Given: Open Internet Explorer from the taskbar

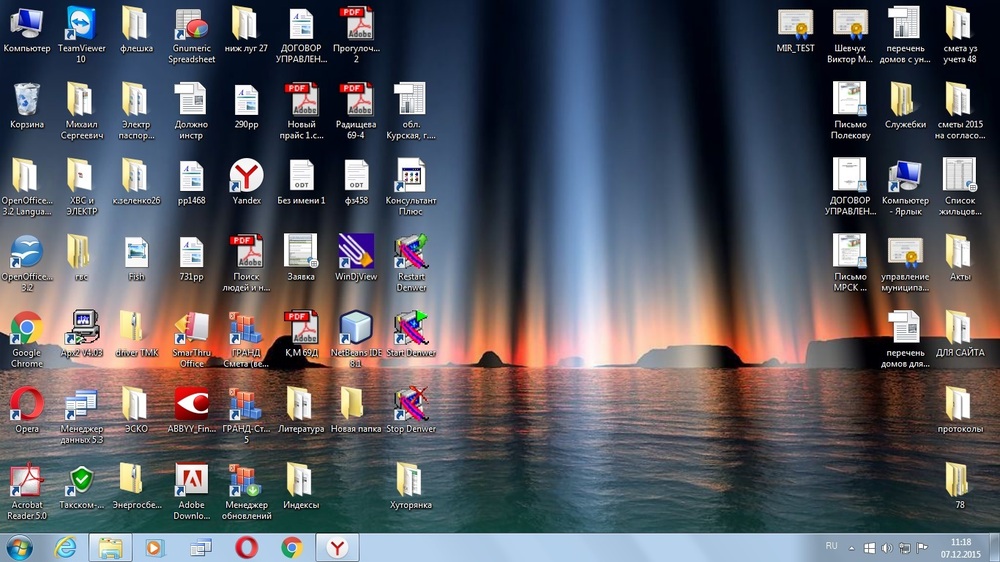Looking at the screenshot, I should pyautogui.click(x=66, y=547).
